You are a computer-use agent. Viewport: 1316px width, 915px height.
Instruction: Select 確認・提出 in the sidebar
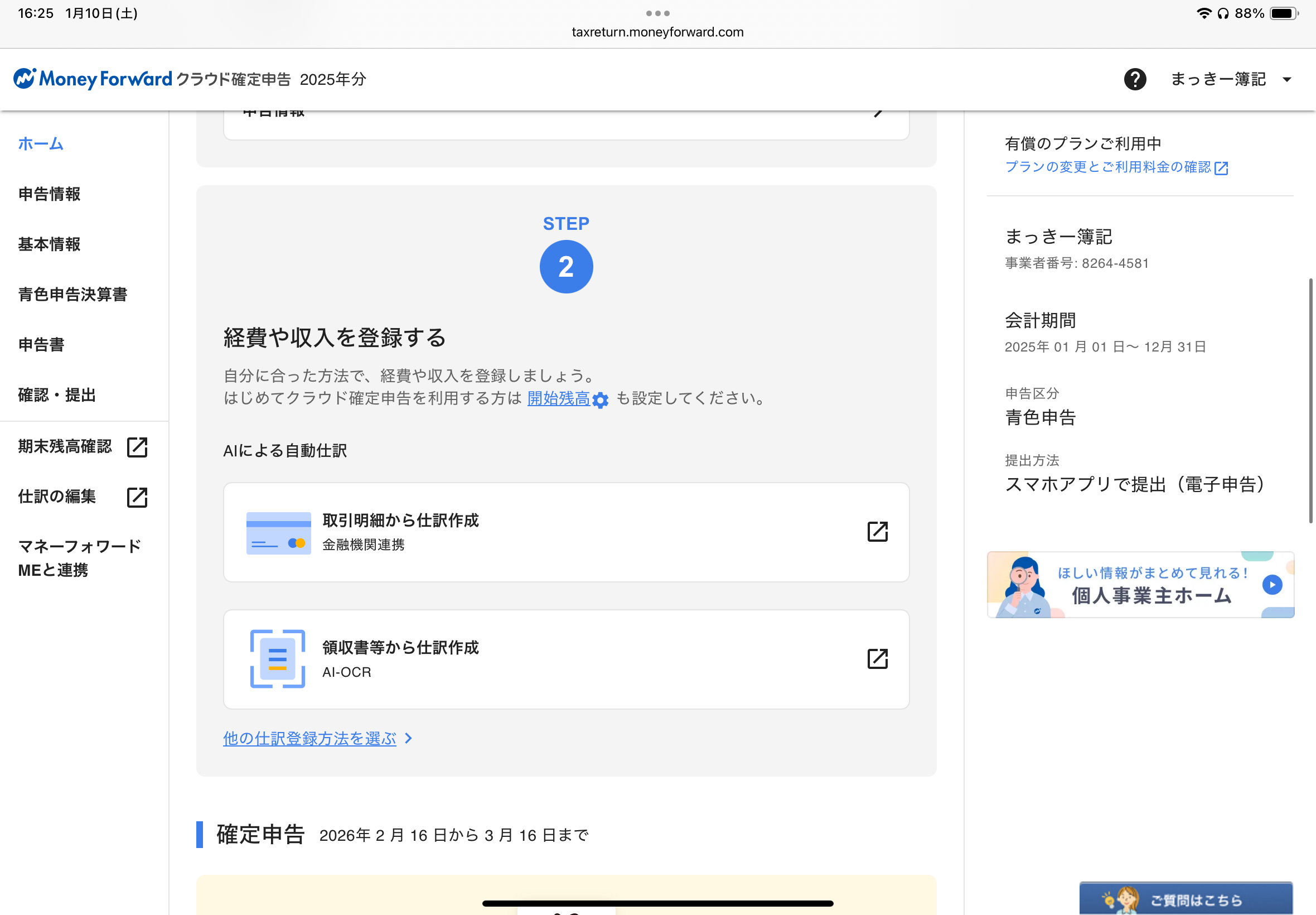(57, 395)
